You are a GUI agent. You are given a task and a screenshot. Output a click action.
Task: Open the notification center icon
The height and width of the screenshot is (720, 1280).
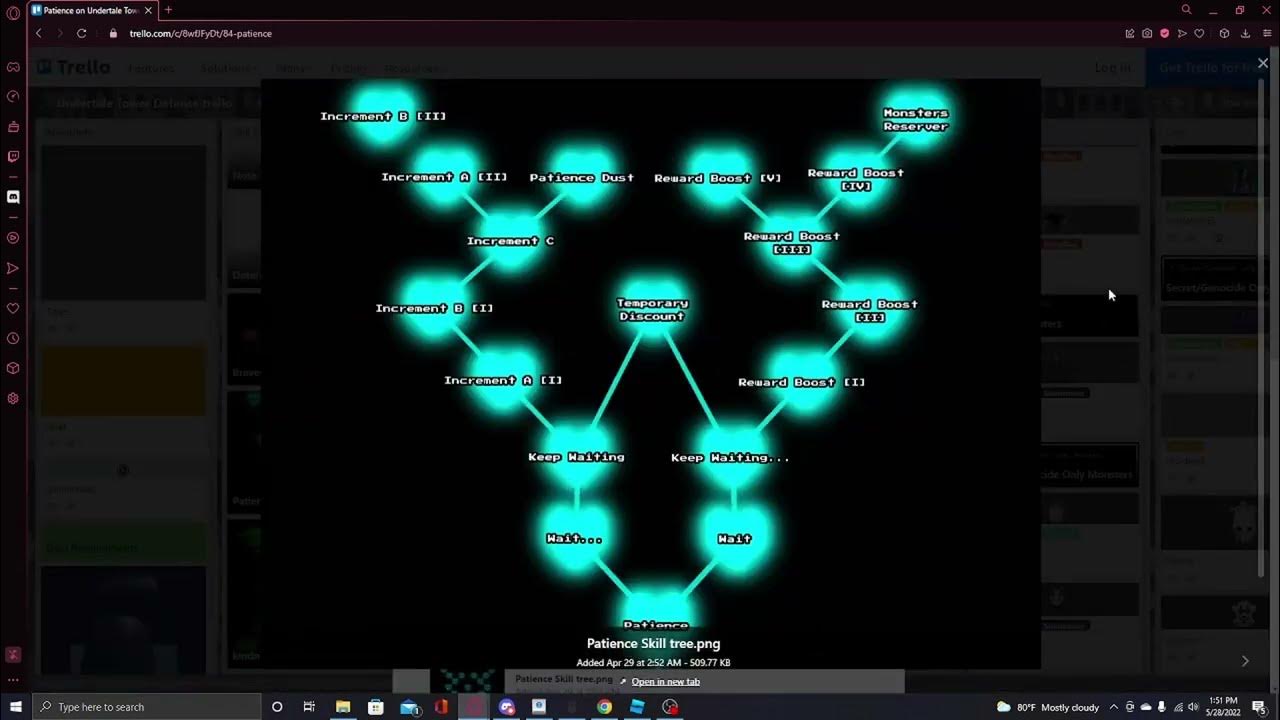click(1259, 707)
